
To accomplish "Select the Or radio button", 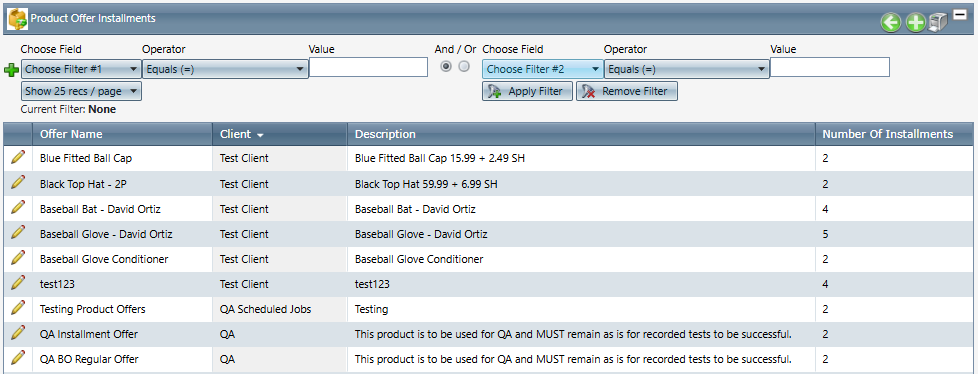I will 464,67.
